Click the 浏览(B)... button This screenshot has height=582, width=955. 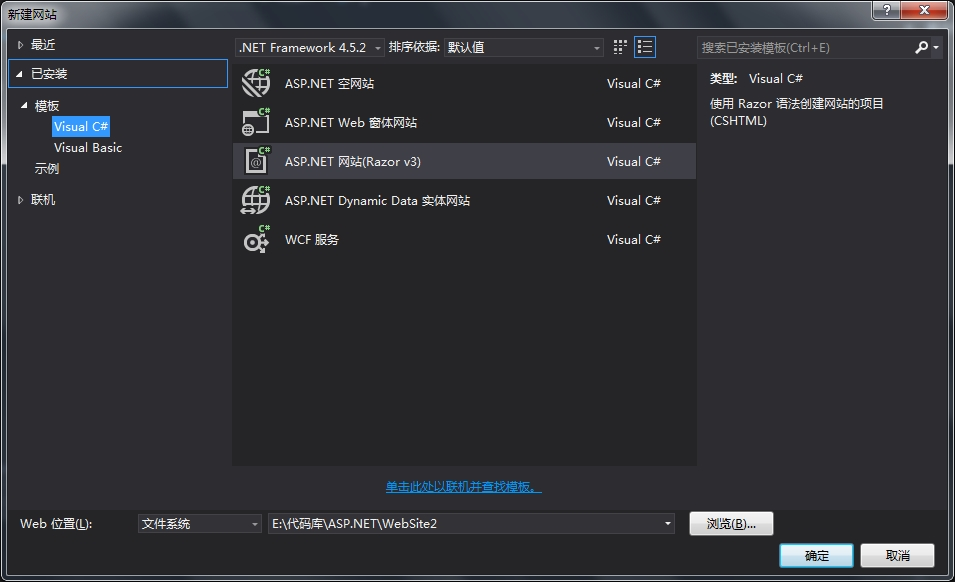(x=731, y=524)
